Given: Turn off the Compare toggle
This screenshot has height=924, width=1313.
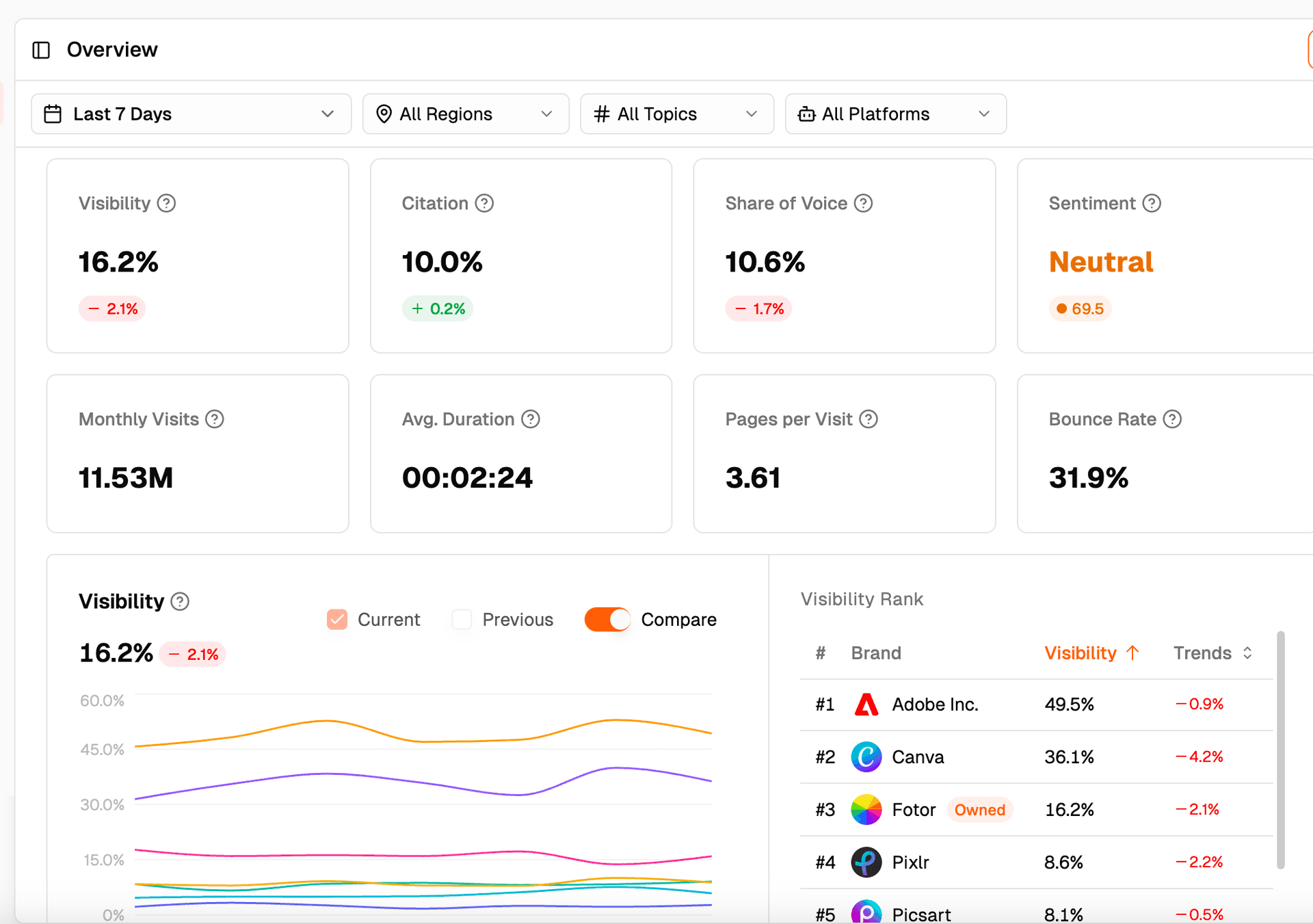Looking at the screenshot, I should tap(607, 620).
